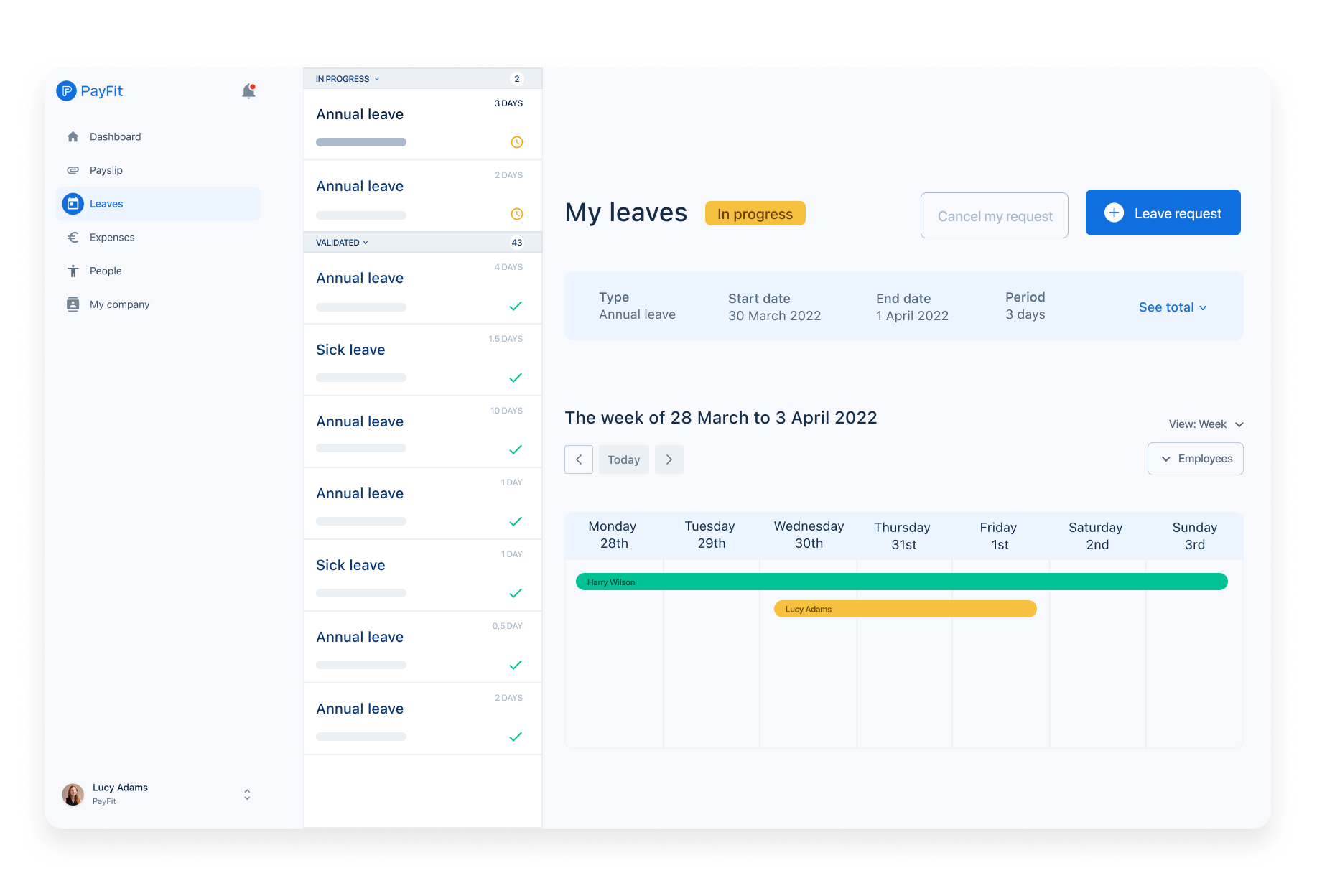Expand the See total dropdown

(1172, 307)
